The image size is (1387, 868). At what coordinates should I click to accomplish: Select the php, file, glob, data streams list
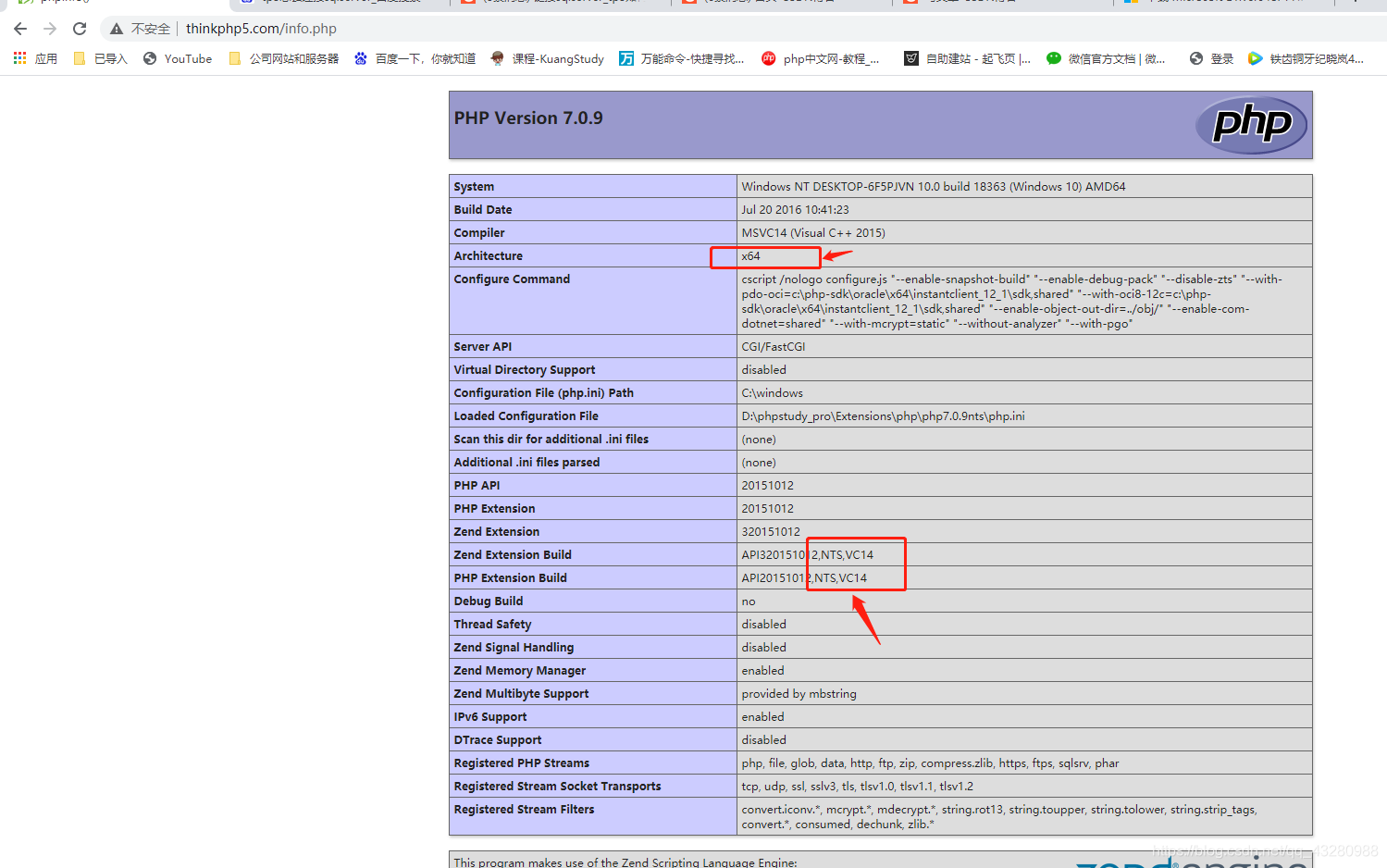[930, 763]
